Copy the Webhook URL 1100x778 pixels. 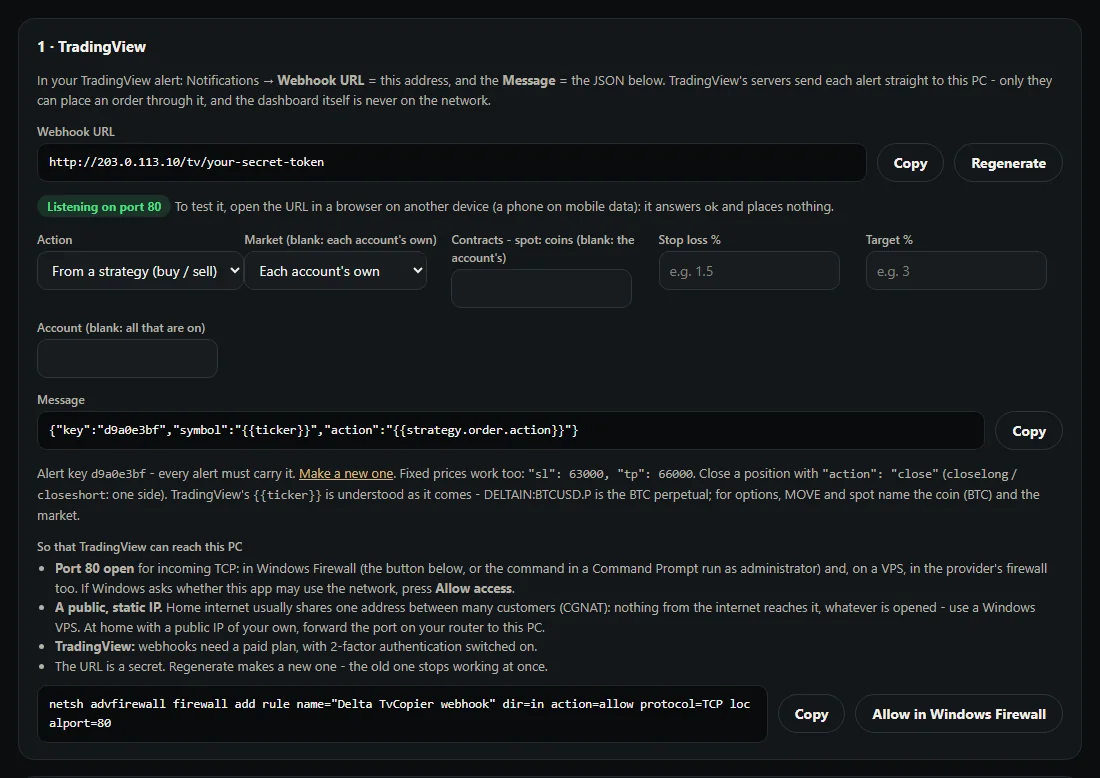tap(910, 163)
